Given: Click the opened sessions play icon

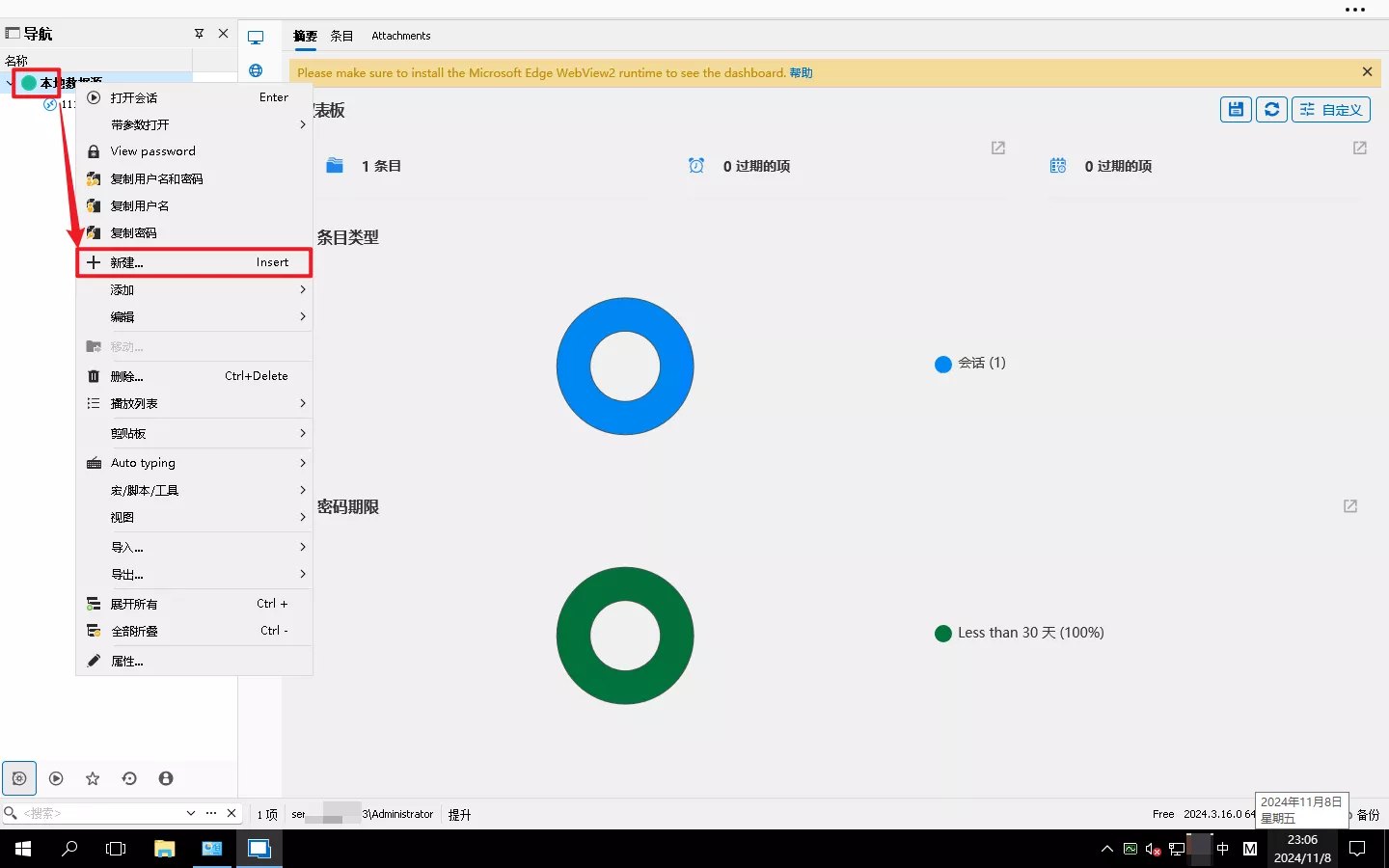Looking at the screenshot, I should click(56, 778).
